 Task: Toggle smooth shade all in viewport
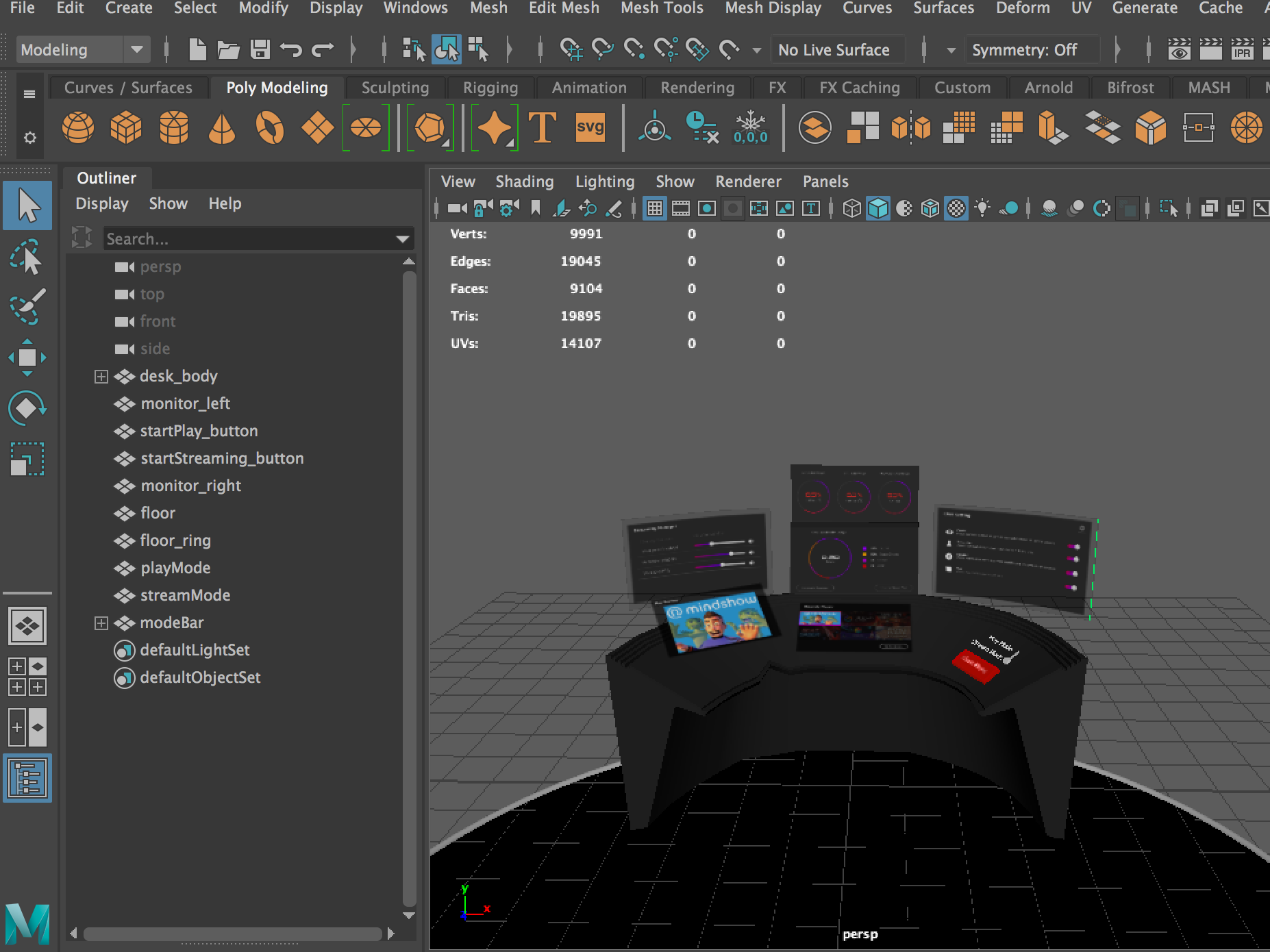(878, 208)
